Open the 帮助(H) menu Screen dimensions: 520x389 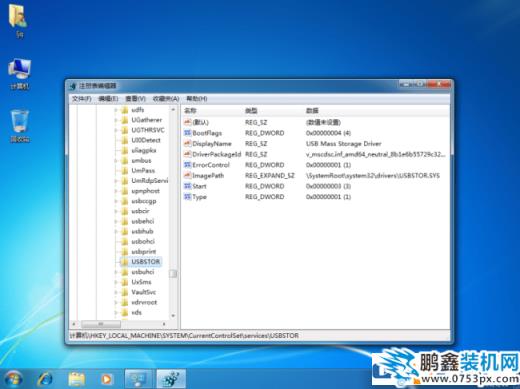196,99
